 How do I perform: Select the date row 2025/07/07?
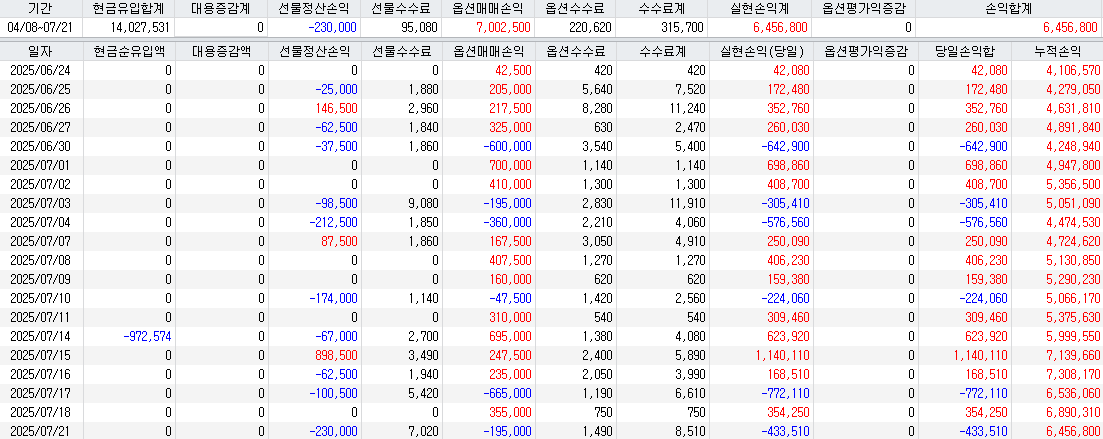(x=41, y=241)
